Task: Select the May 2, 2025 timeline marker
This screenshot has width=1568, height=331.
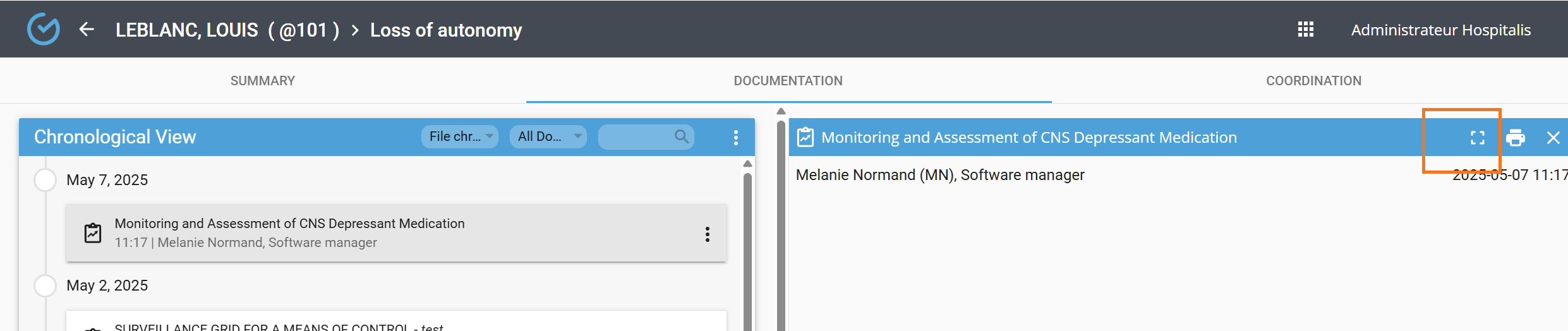Action: [x=45, y=286]
